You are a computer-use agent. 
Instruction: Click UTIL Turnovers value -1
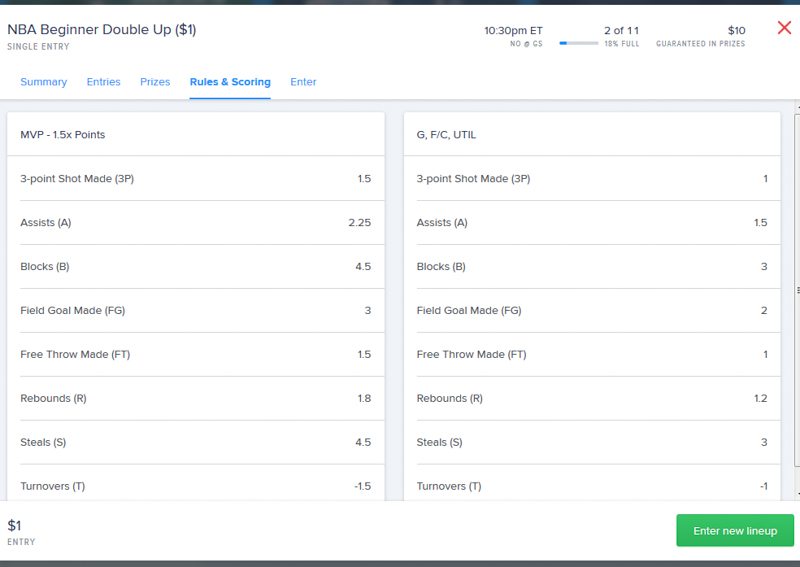764,486
